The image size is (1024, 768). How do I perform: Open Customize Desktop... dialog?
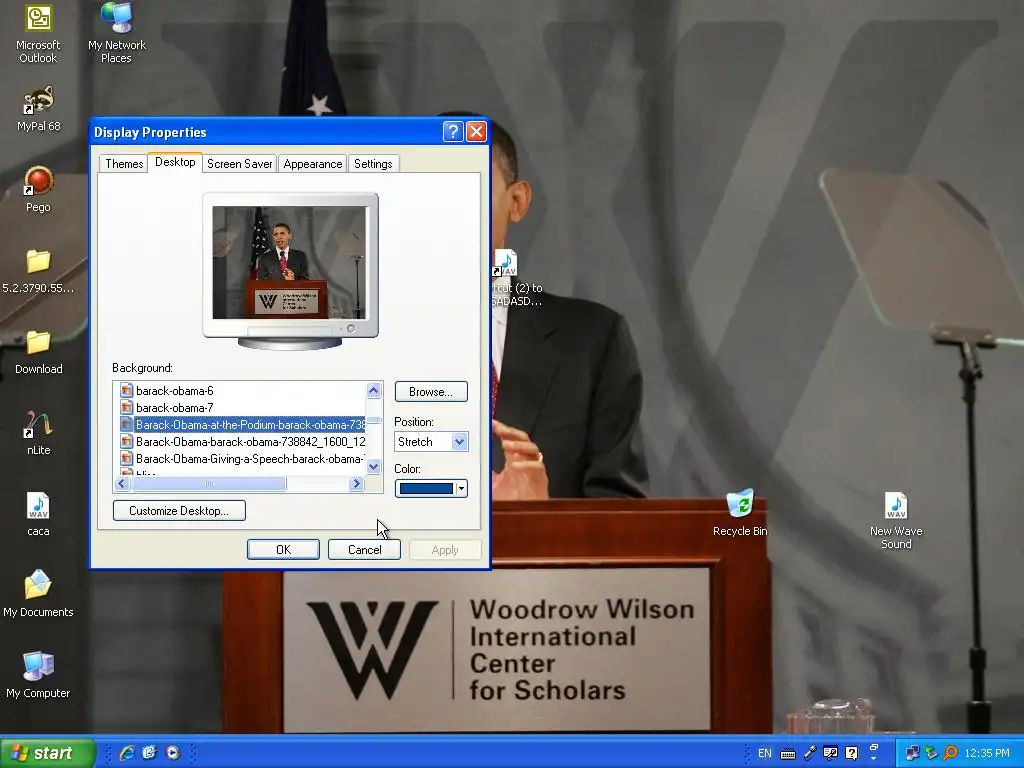(179, 511)
